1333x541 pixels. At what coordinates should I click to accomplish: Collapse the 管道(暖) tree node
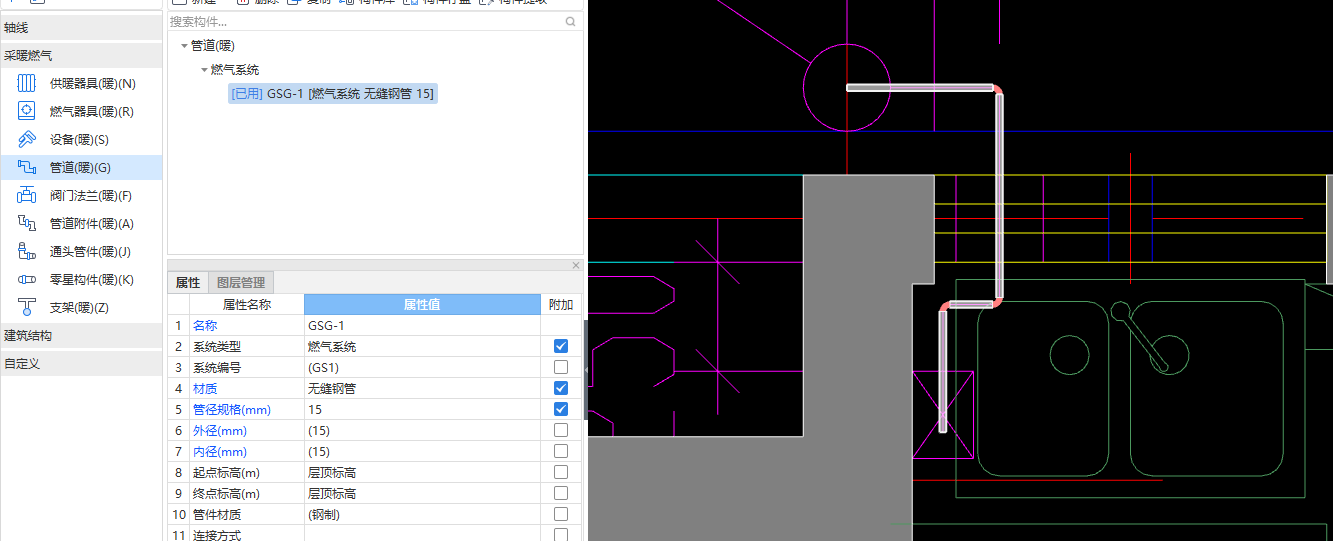pyautogui.click(x=184, y=46)
